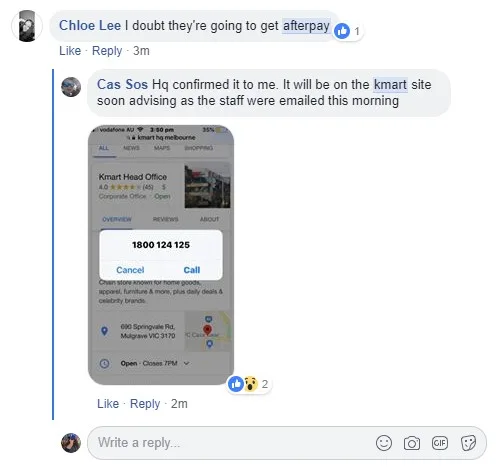Reply to Cas Sos's comment

click(145, 404)
